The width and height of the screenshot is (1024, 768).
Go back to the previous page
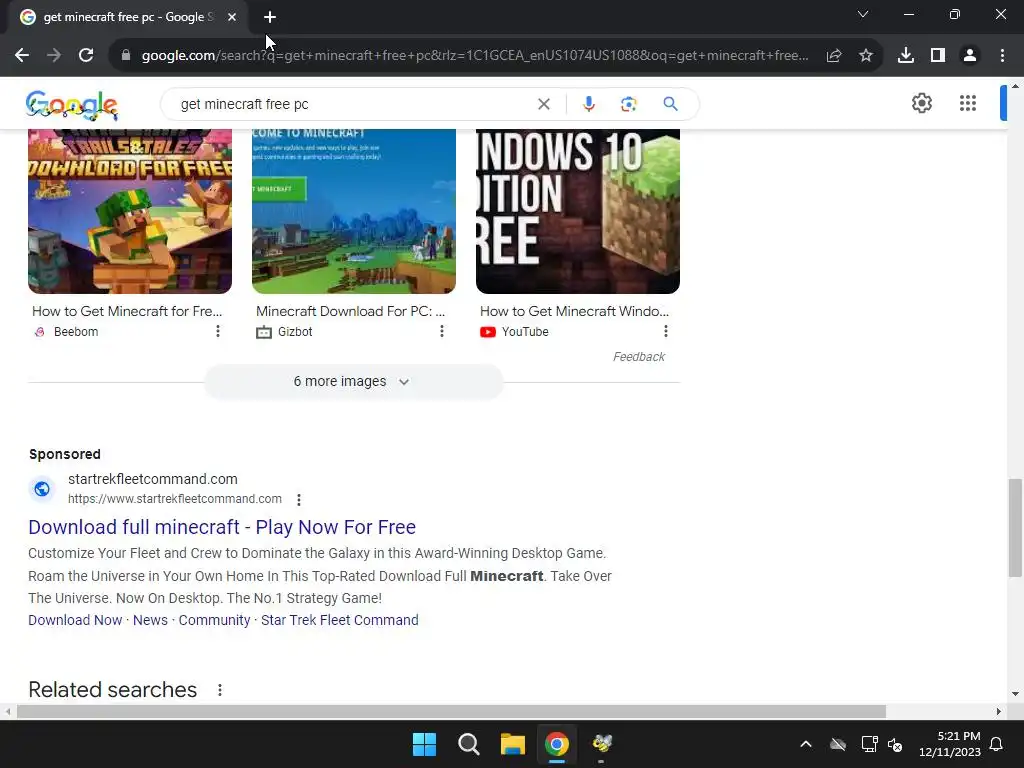click(x=22, y=56)
